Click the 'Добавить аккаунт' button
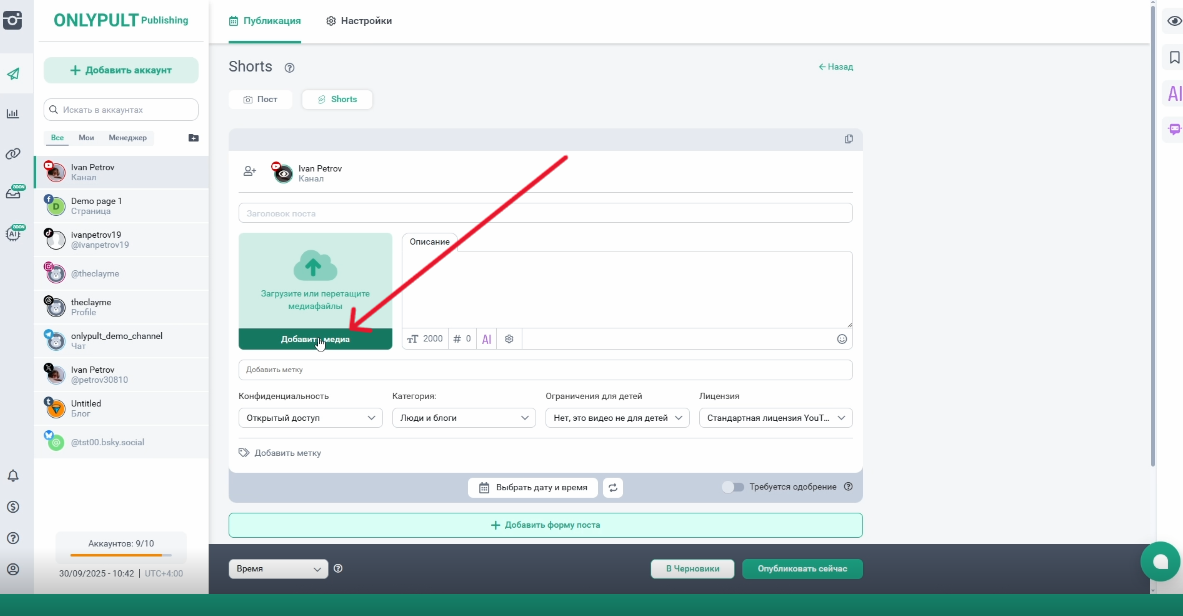The height and width of the screenshot is (616, 1183). click(121, 70)
